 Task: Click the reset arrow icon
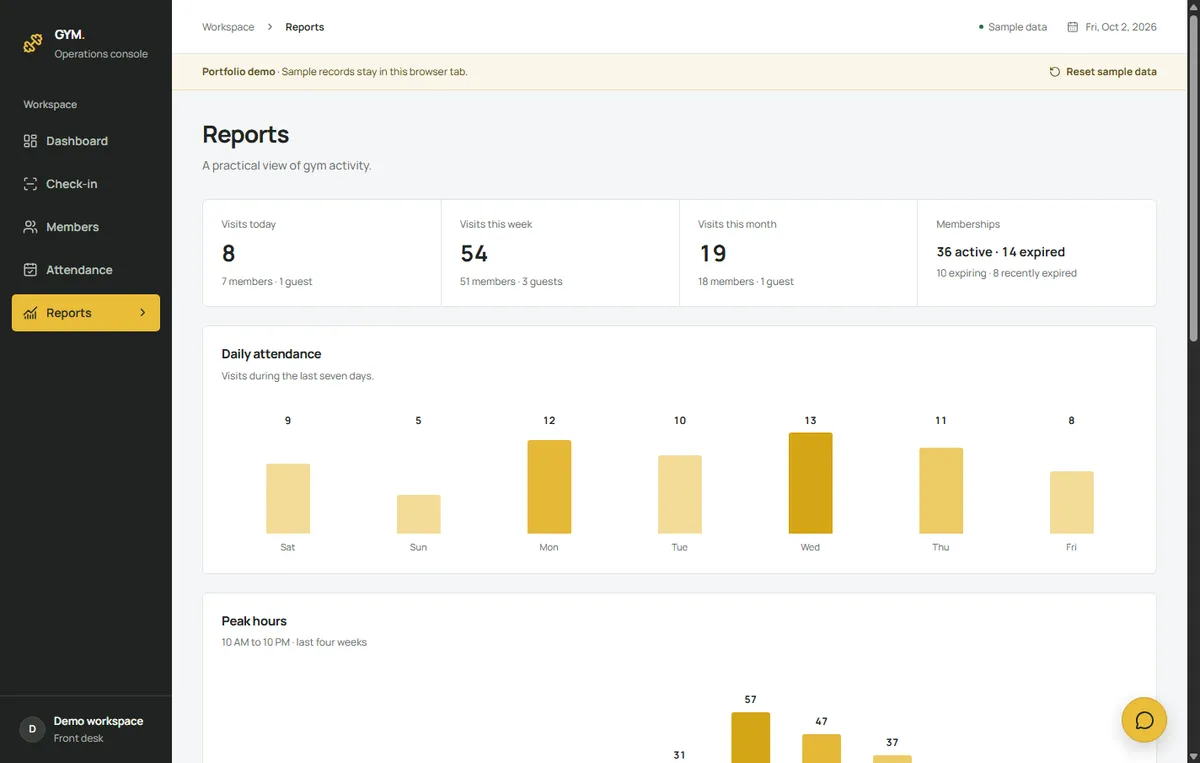tap(1055, 72)
